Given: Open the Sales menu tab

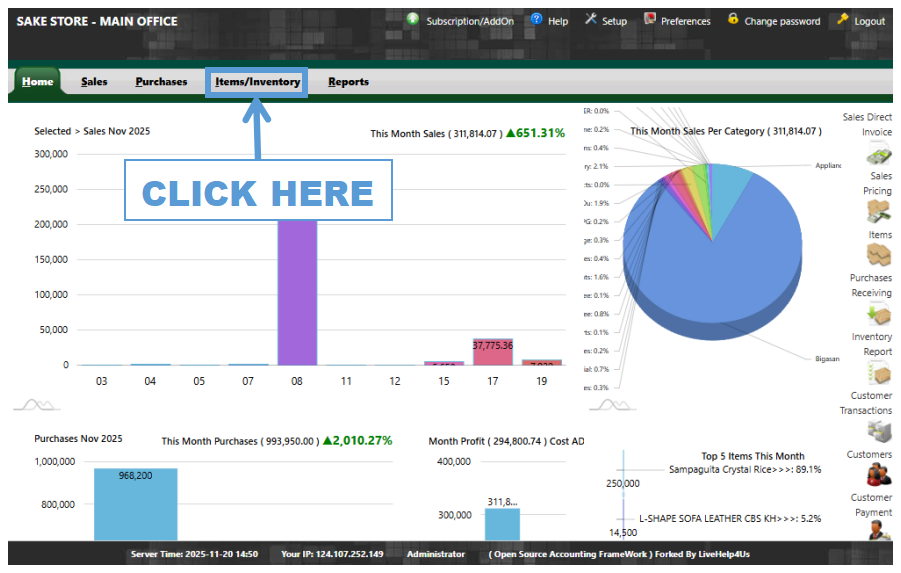Looking at the screenshot, I should pyautogui.click(x=94, y=82).
